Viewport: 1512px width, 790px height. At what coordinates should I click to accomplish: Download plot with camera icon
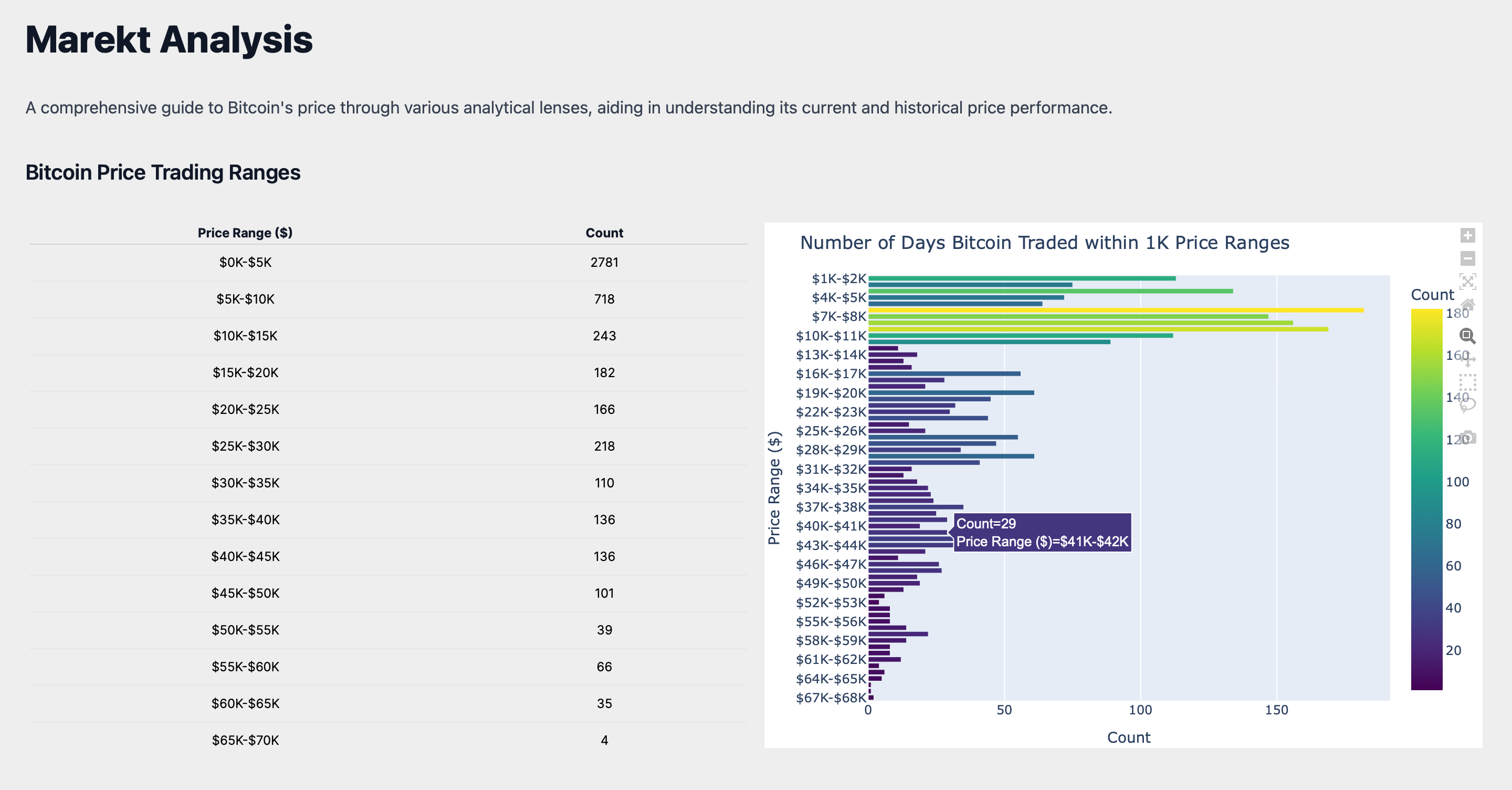[x=1467, y=437]
